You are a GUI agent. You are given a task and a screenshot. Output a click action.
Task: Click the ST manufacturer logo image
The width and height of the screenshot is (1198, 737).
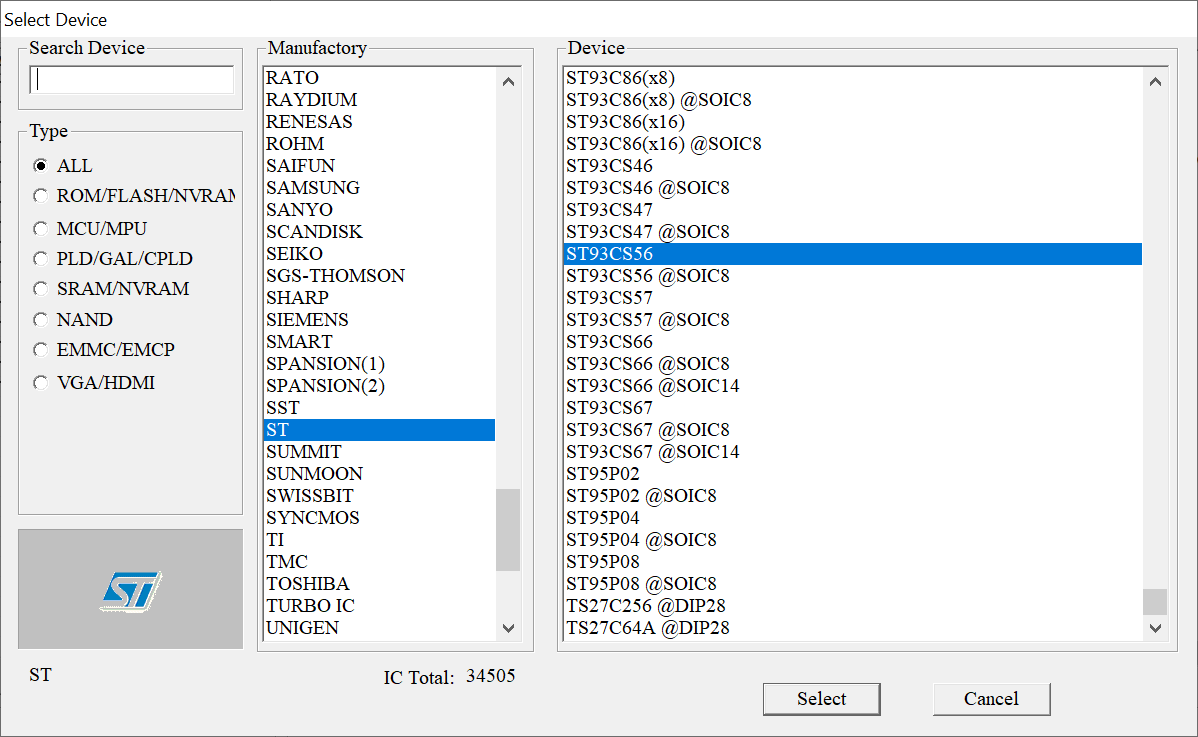coord(131,590)
